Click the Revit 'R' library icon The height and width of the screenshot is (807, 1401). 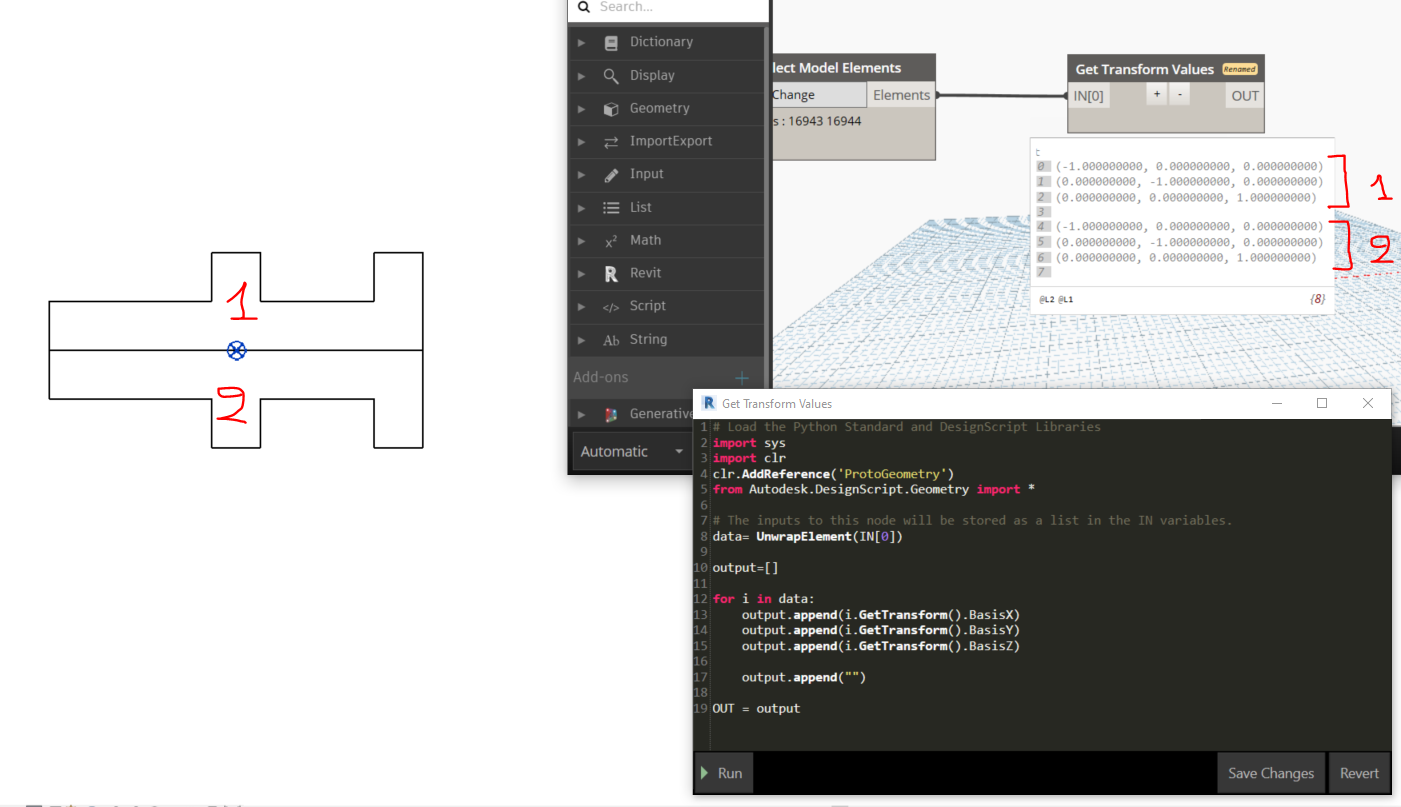click(611, 274)
